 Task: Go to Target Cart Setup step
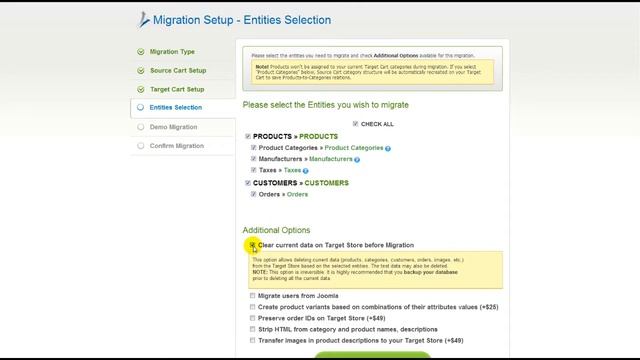177,89
